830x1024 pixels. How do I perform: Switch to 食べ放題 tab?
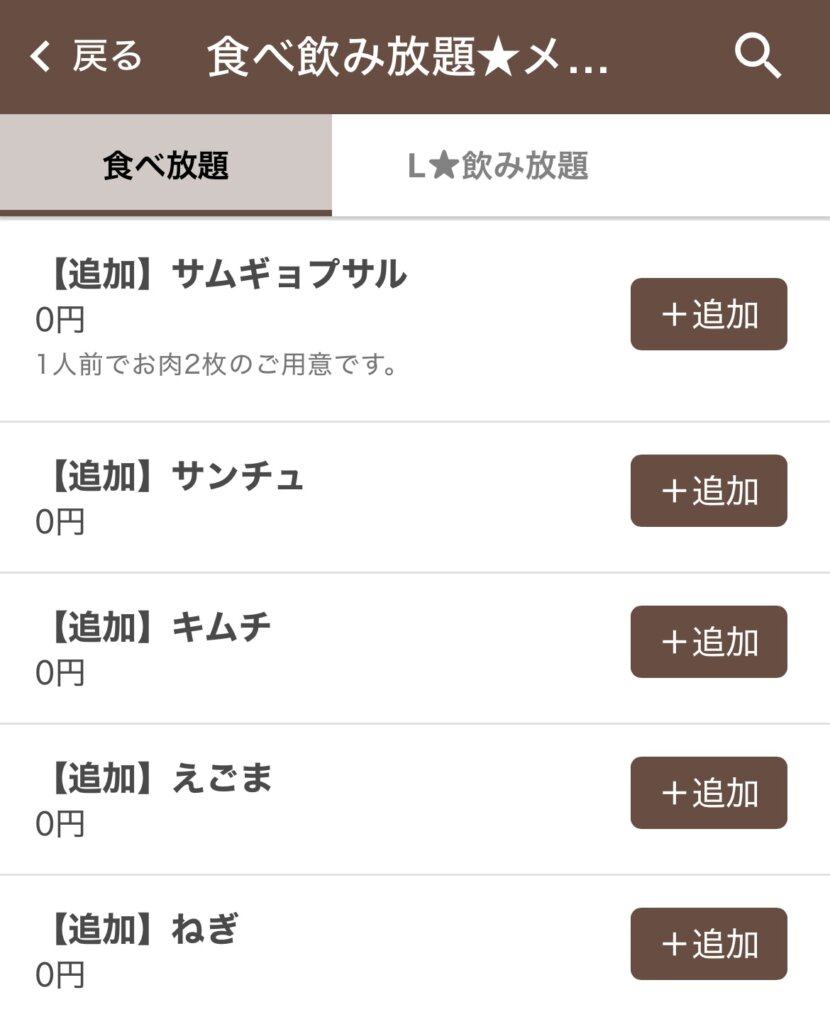[166, 165]
